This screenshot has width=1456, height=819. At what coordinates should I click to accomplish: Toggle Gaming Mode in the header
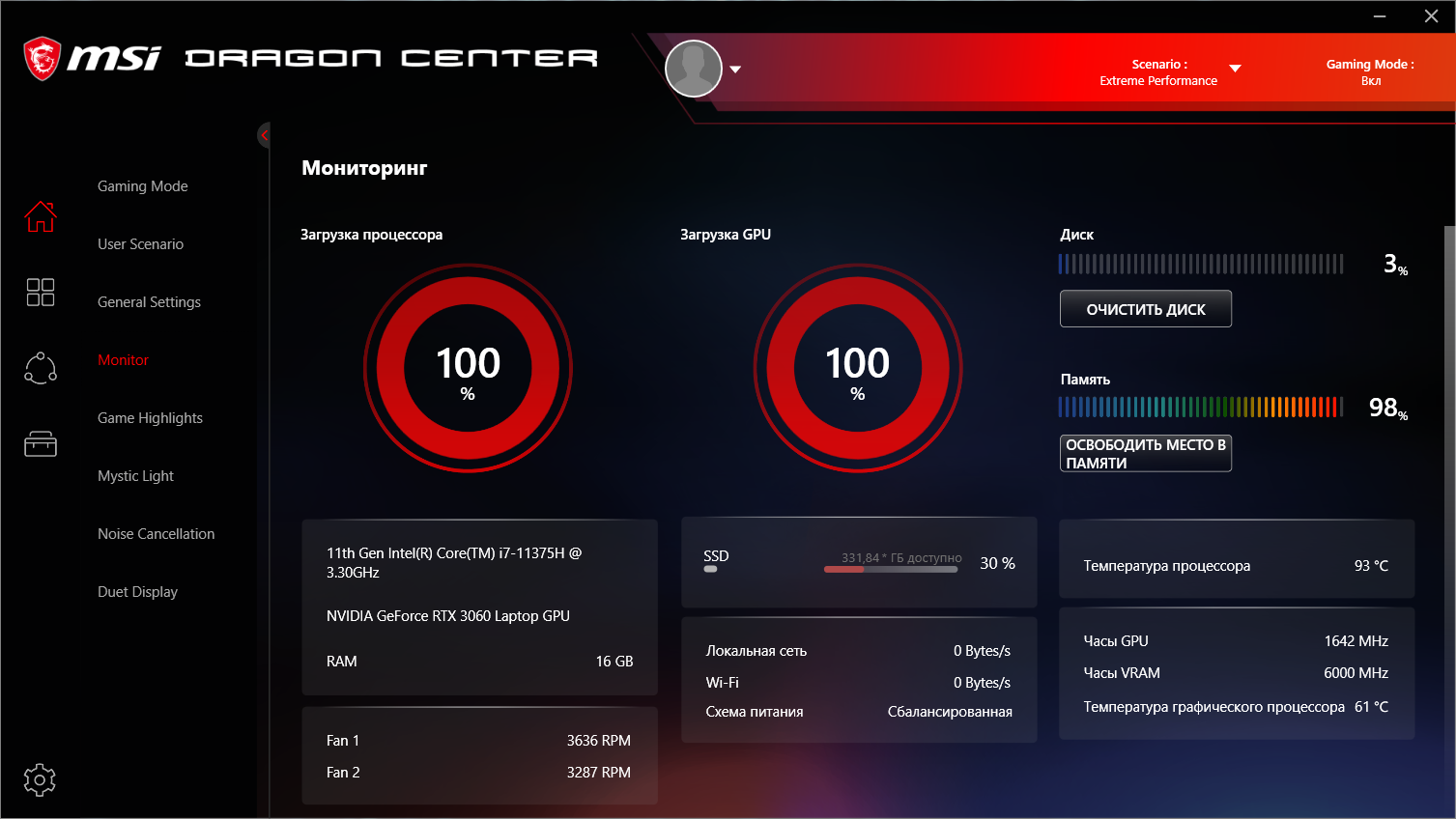[1370, 72]
